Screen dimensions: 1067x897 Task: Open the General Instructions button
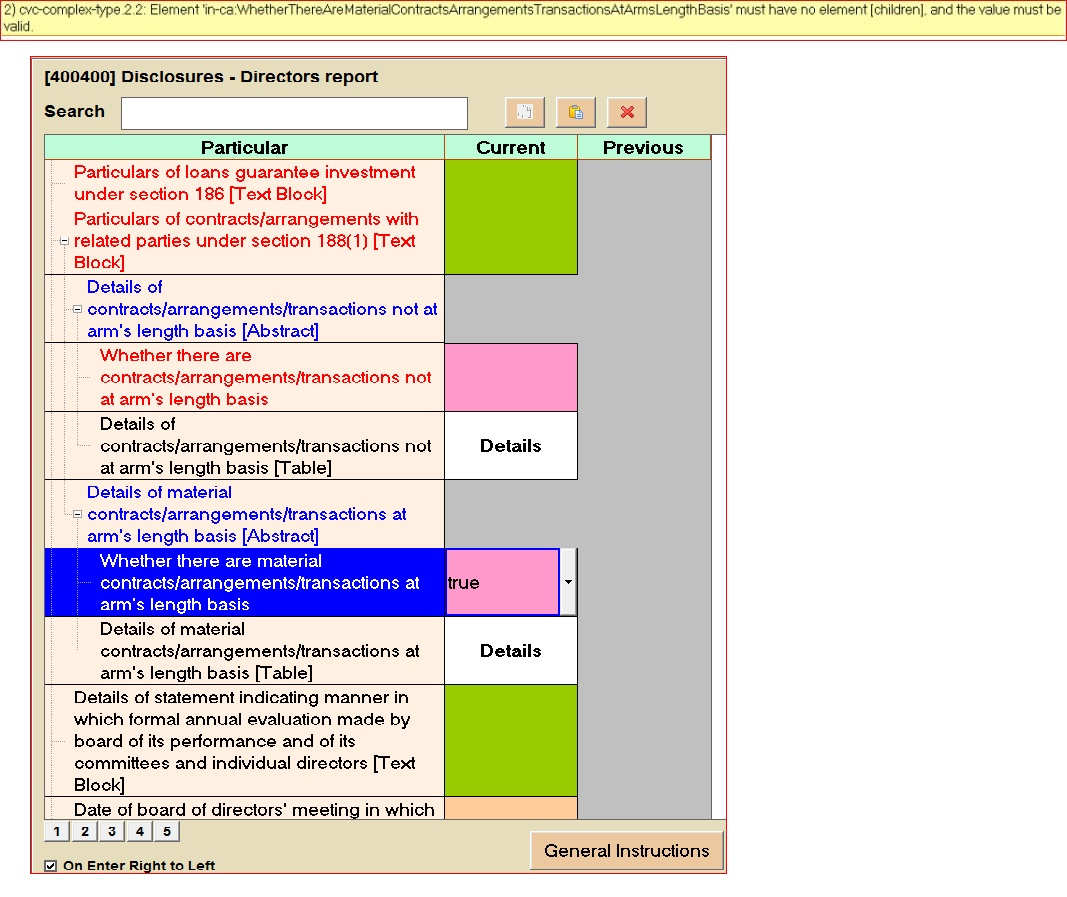(626, 851)
